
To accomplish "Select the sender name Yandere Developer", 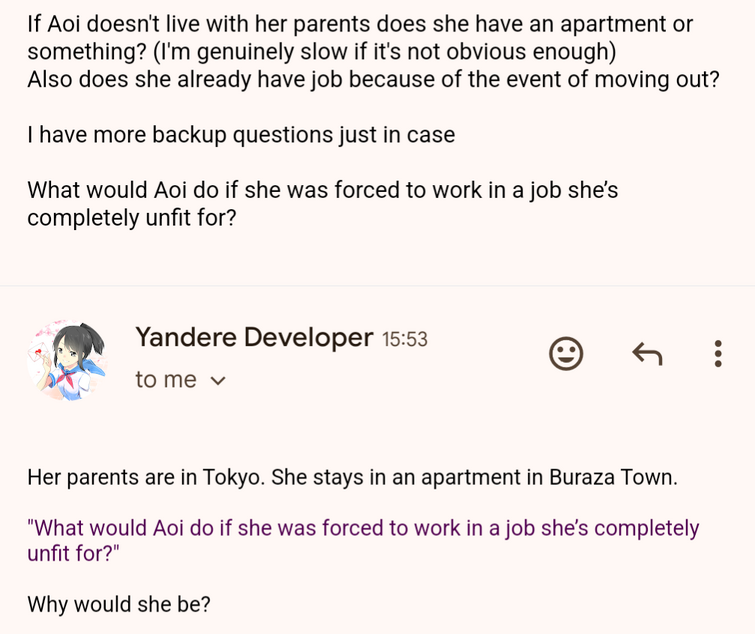I will (x=254, y=337).
